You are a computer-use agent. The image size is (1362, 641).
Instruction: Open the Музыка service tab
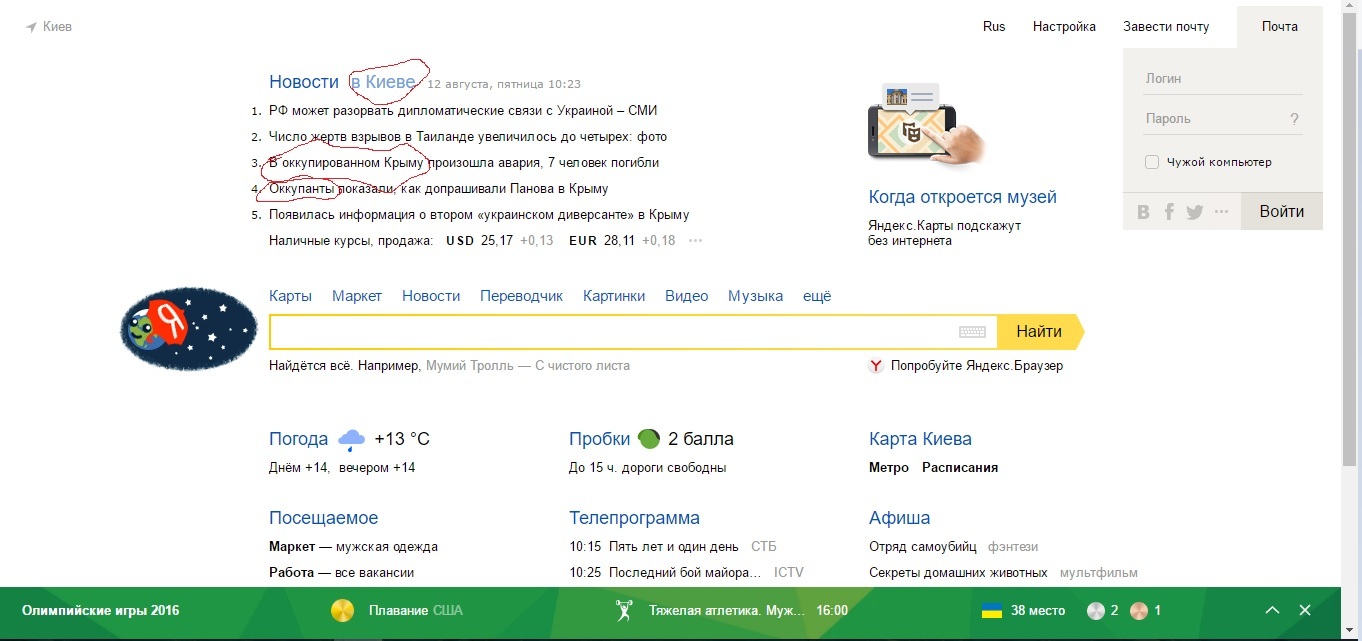pyautogui.click(x=755, y=296)
